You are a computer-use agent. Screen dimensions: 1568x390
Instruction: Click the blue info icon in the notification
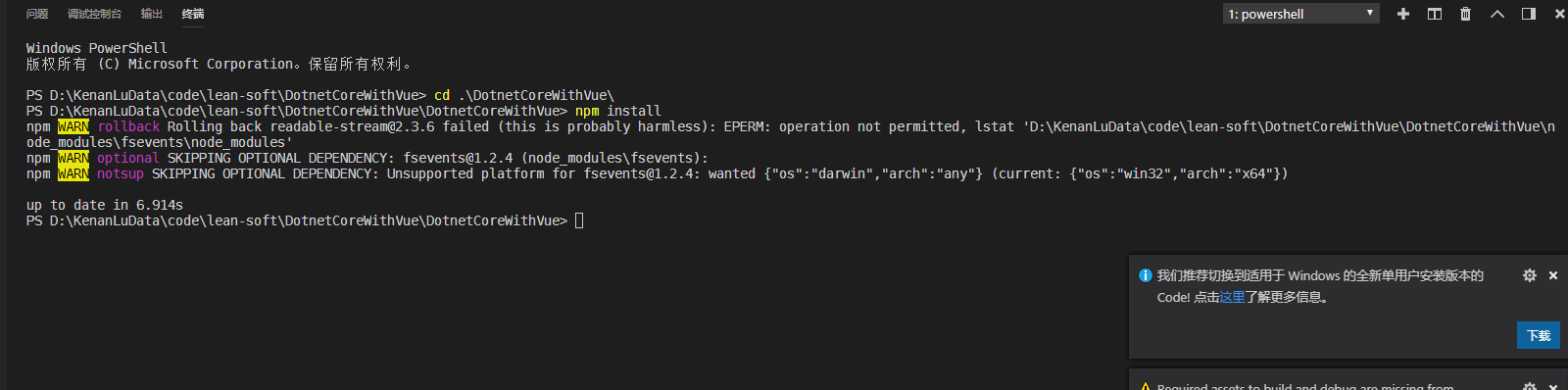click(1146, 275)
